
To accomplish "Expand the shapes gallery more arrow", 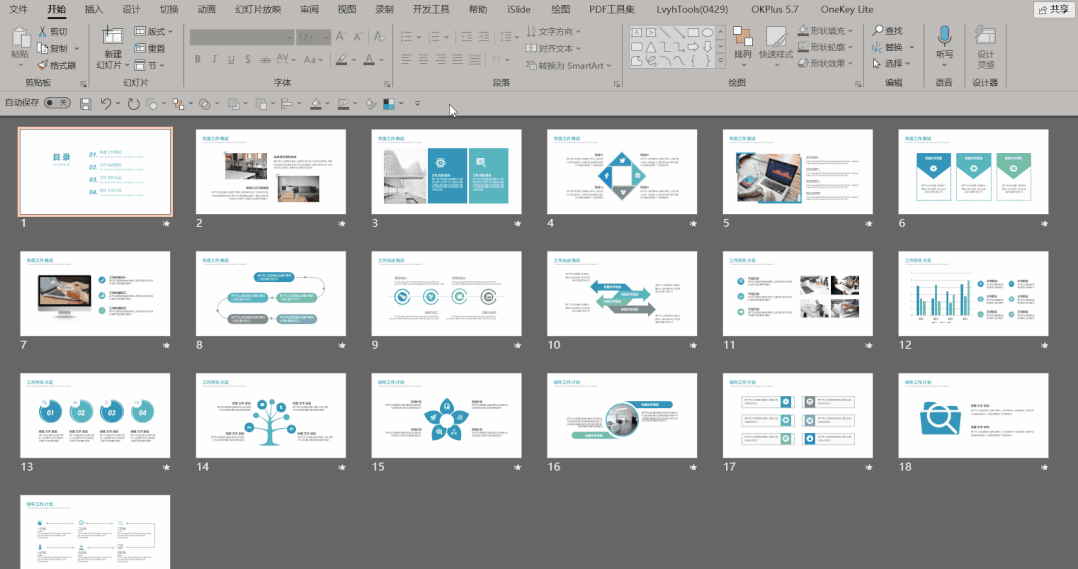I will click(720, 61).
